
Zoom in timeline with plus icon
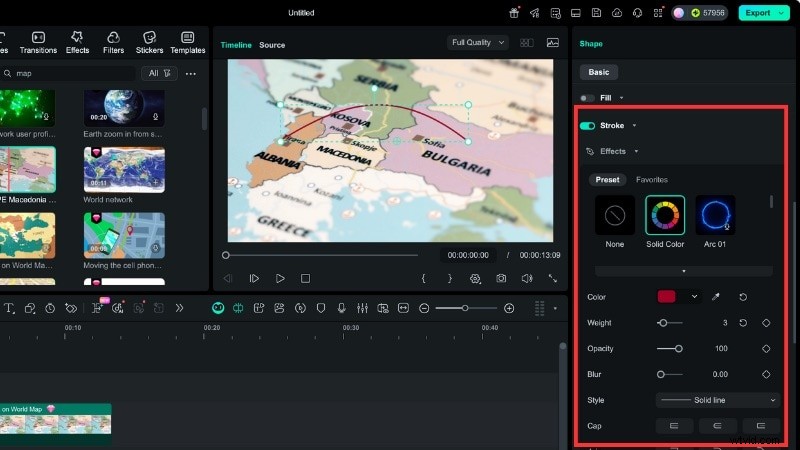click(x=509, y=308)
